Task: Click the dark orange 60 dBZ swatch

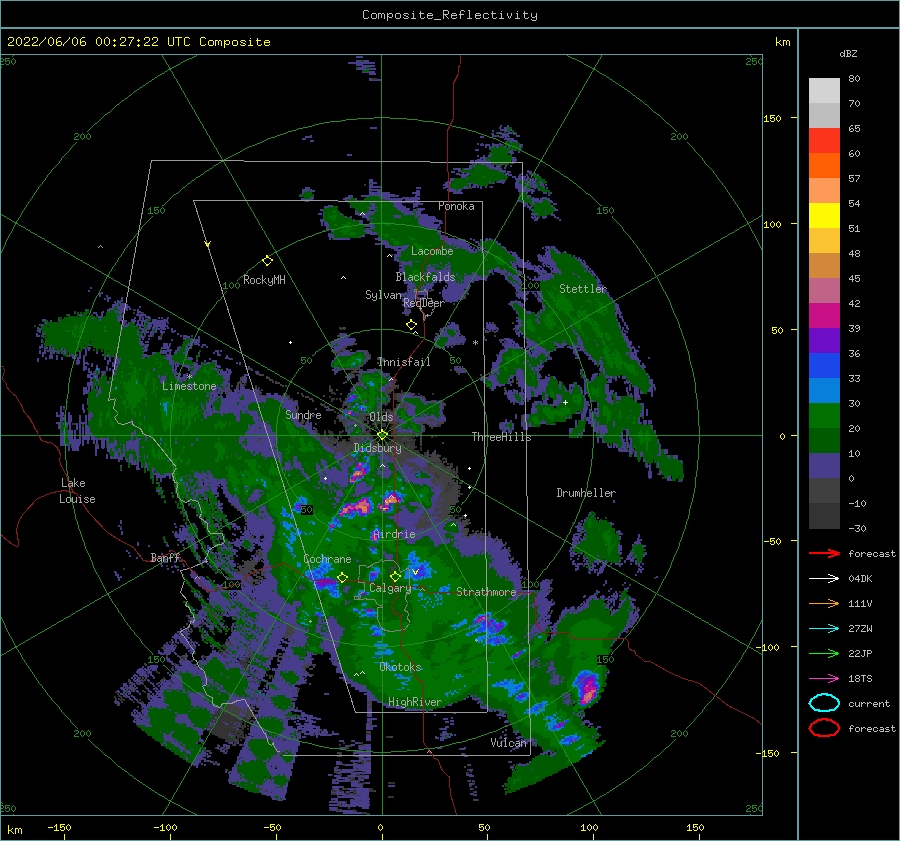Action: pos(824,166)
